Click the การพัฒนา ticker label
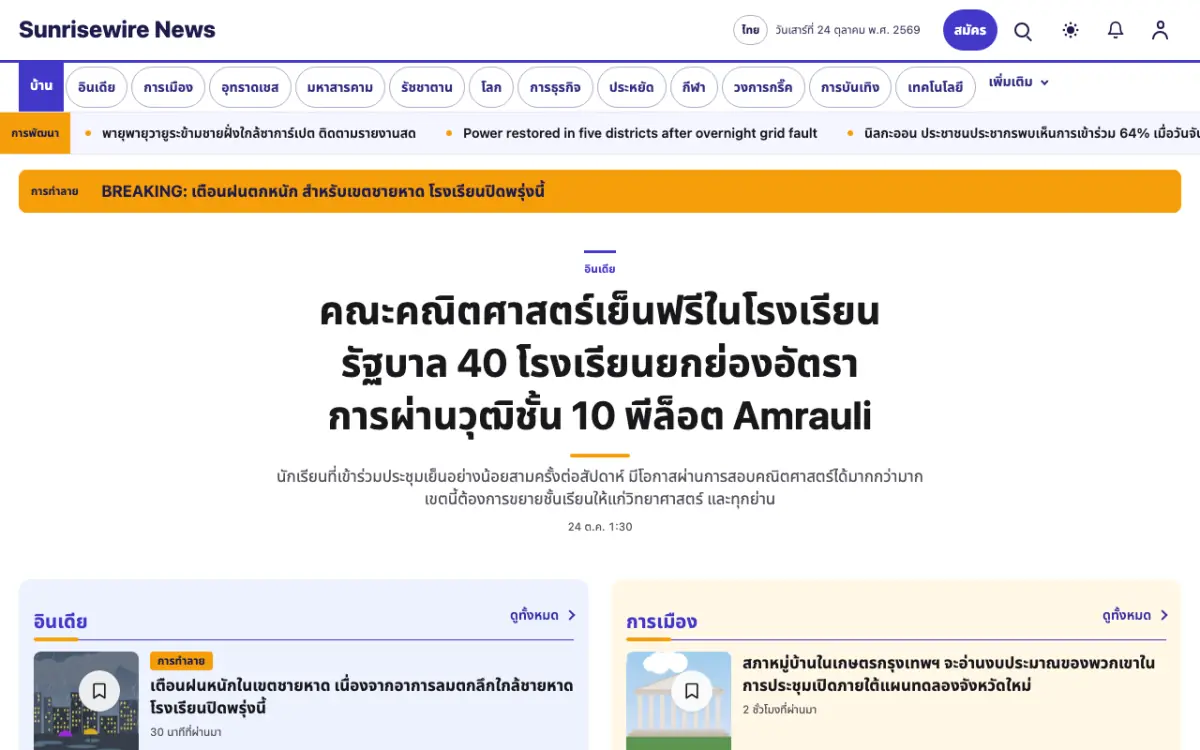This screenshot has width=1200, height=750. tap(35, 133)
